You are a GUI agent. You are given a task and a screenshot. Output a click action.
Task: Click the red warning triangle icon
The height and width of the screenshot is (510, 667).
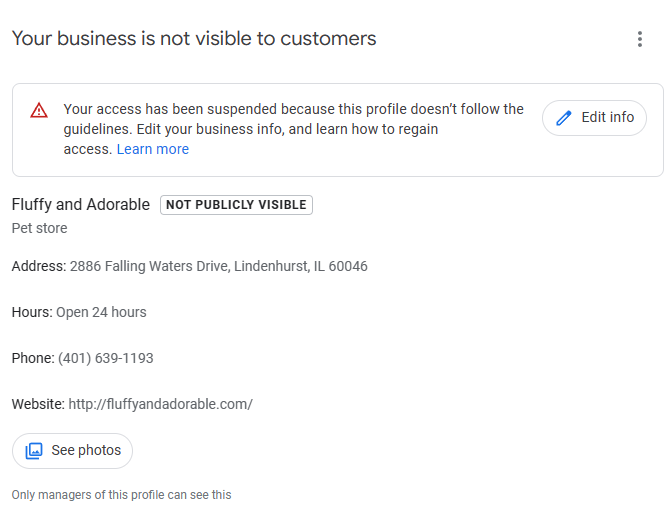(x=39, y=110)
